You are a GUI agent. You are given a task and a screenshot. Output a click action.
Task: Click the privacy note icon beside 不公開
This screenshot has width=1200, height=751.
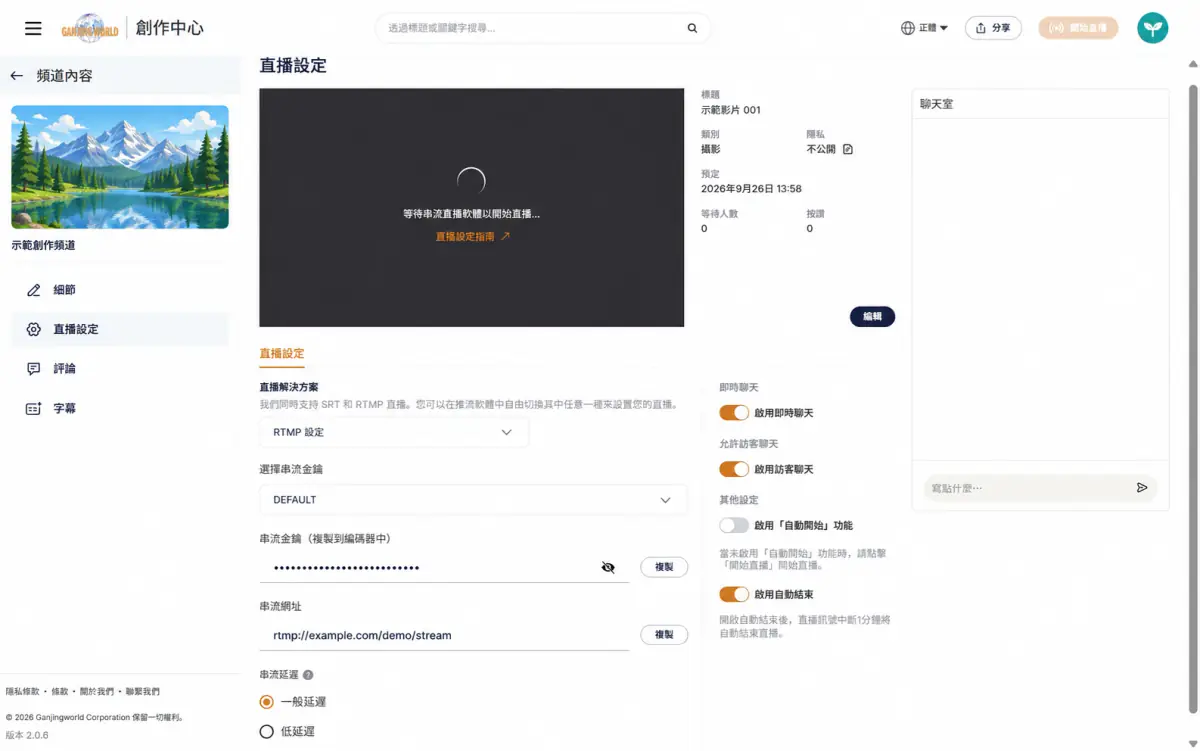pyautogui.click(x=848, y=149)
